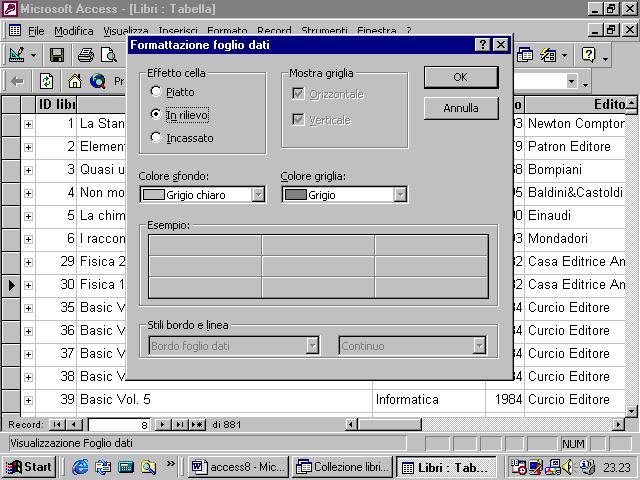
Task: Click the Print Preview magnifier icon
Action: pos(109,55)
